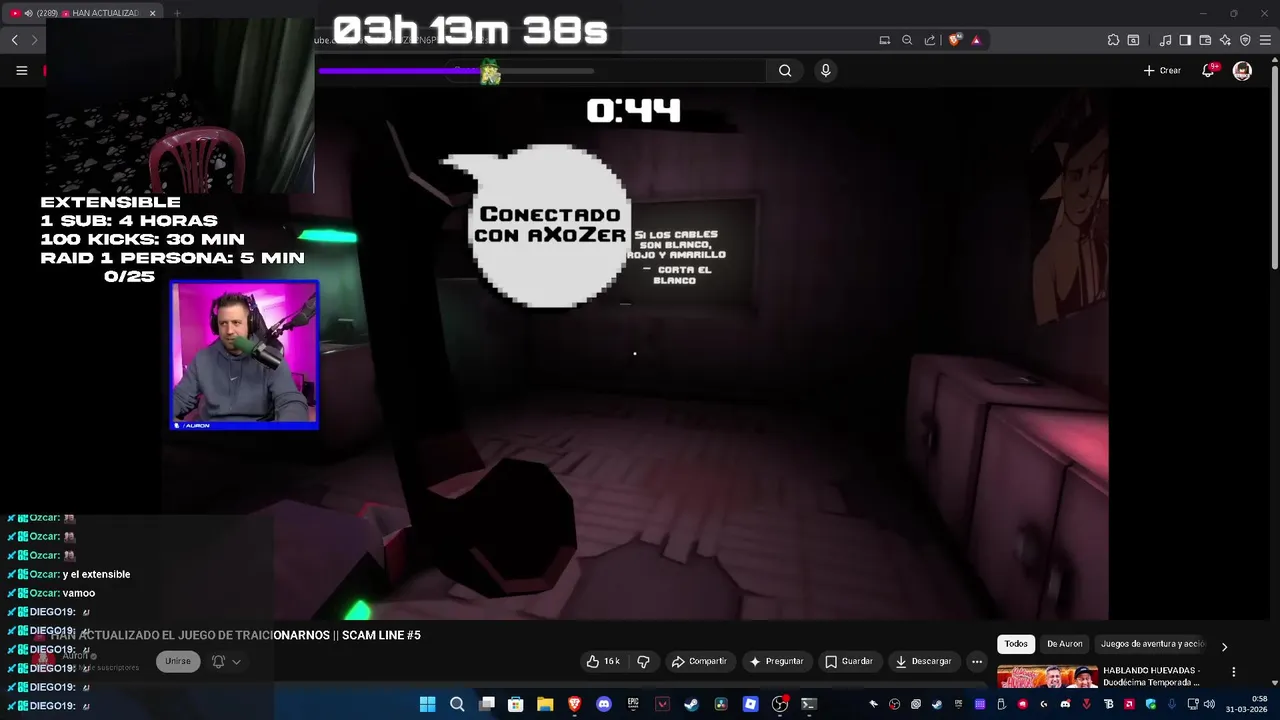Open Leo AI sparkle icon
Viewport: 1280px width, 720px height.
[1225, 40]
